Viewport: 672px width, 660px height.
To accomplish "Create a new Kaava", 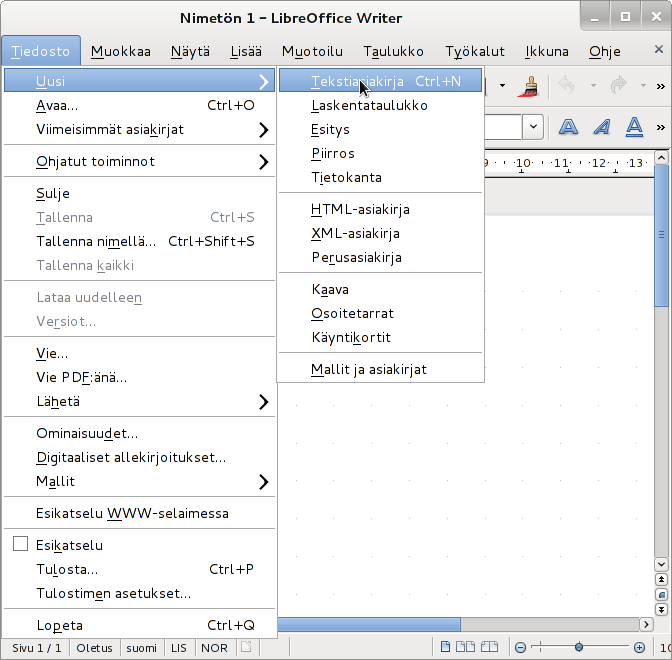I will [x=381, y=290].
